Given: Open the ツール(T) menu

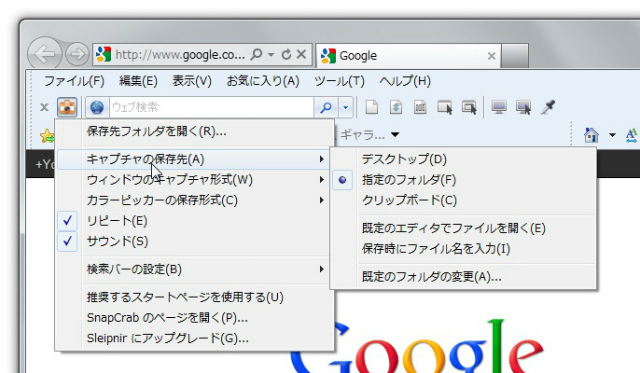Looking at the screenshot, I should [339, 81].
